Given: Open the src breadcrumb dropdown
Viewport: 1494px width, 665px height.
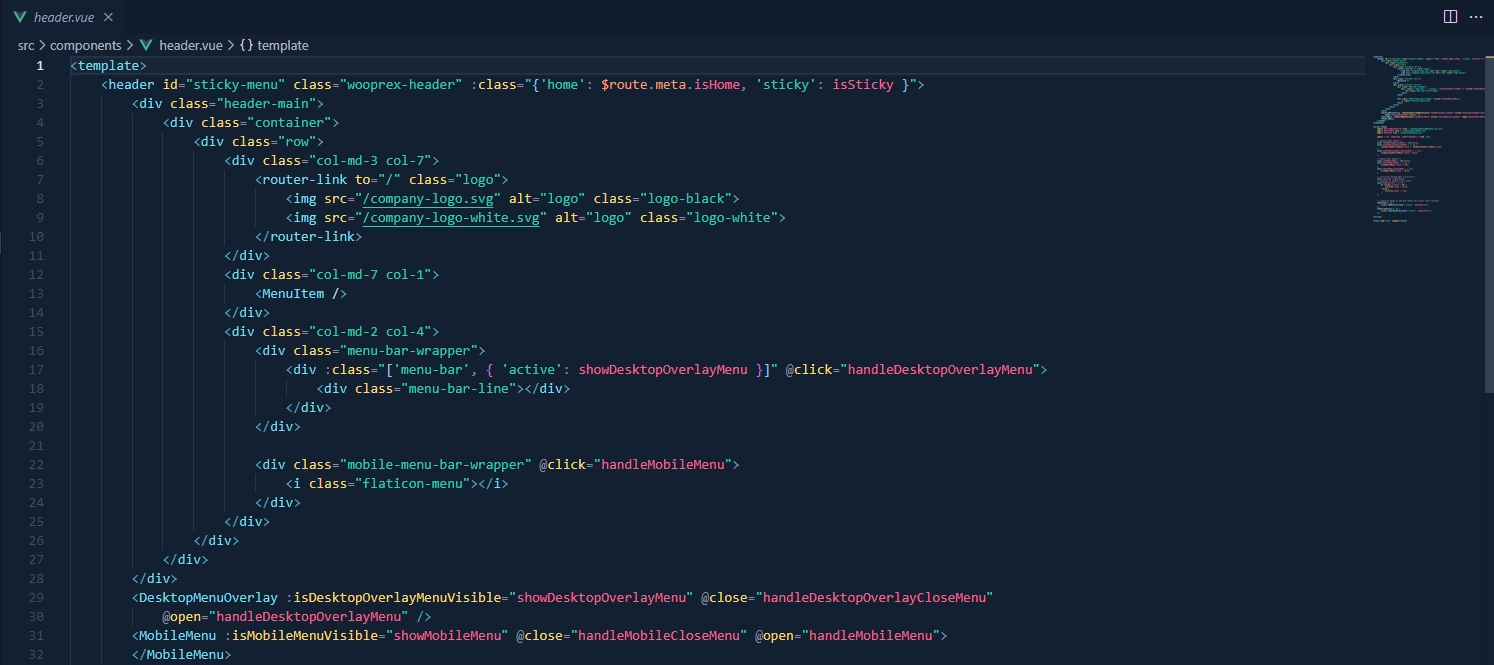Looking at the screenshot, I should coord(26,45).
